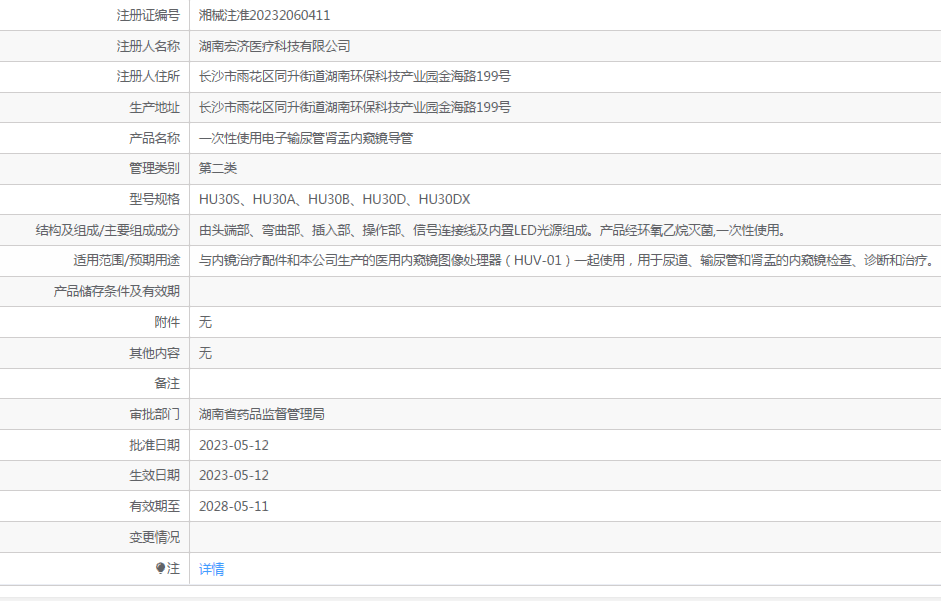Select the 无 value in 附件 row
This screenshot has width=941, height=601.
coord(205,322)
